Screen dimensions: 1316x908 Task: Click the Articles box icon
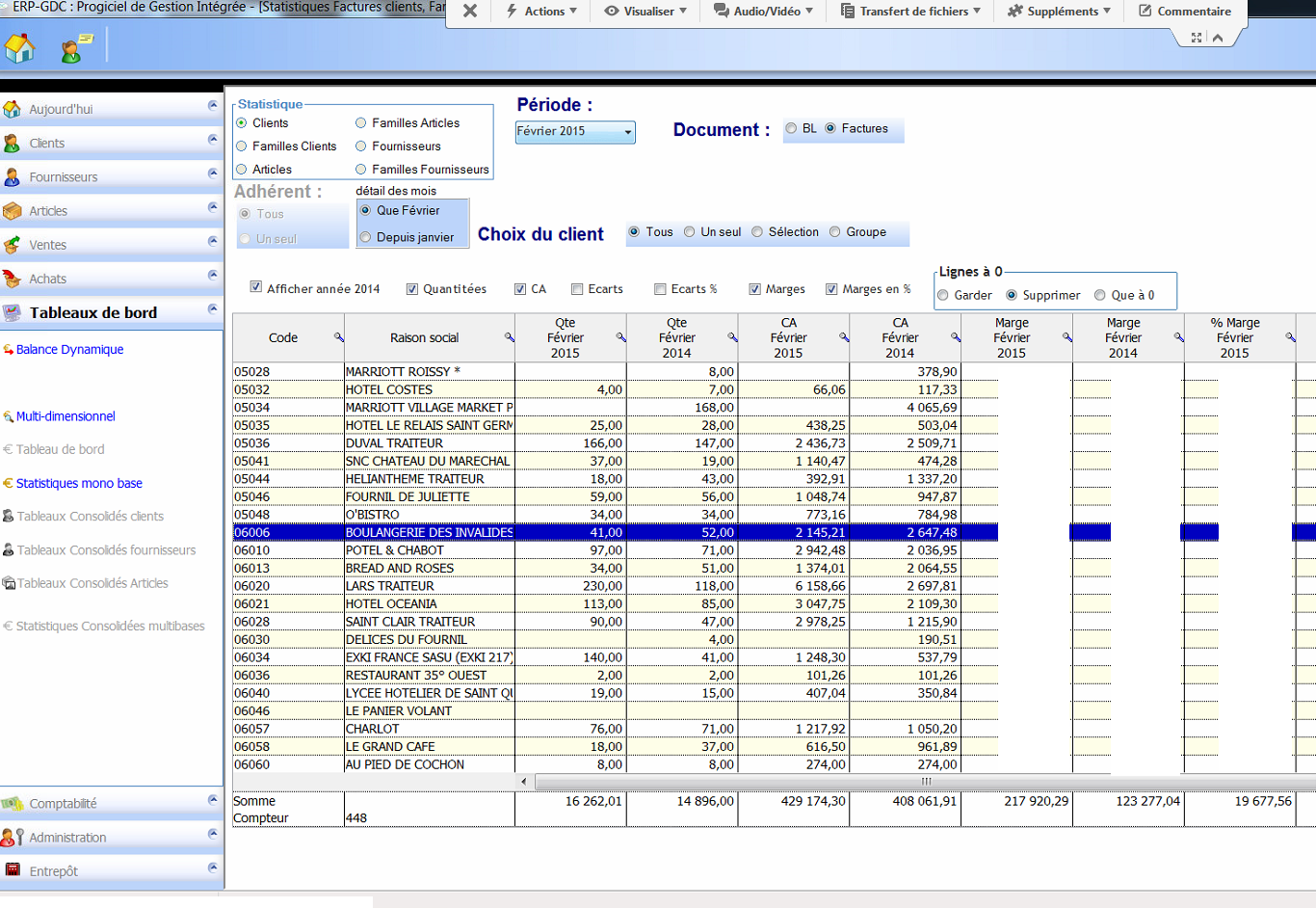click(12, 210)
